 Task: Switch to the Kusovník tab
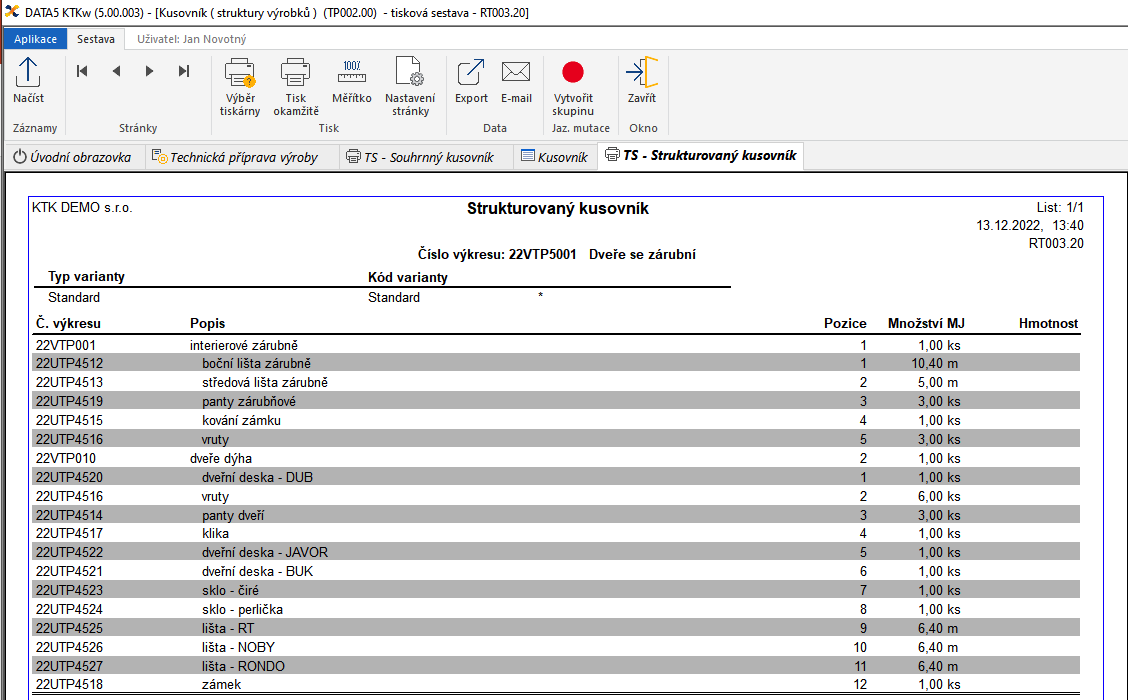tap(554, 157)
